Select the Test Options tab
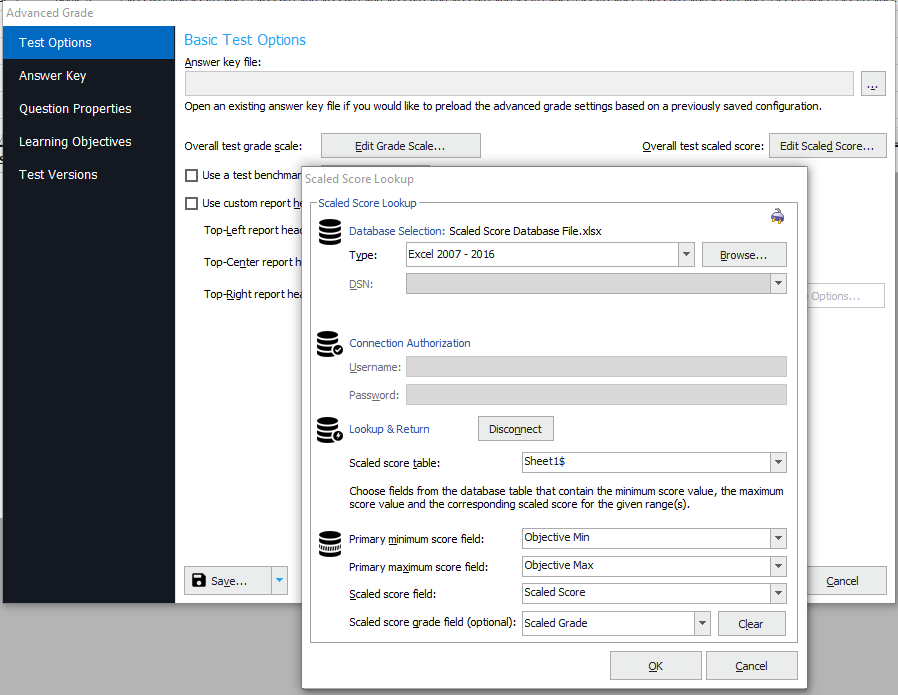 pyautogui.click(x=89, y=42)
